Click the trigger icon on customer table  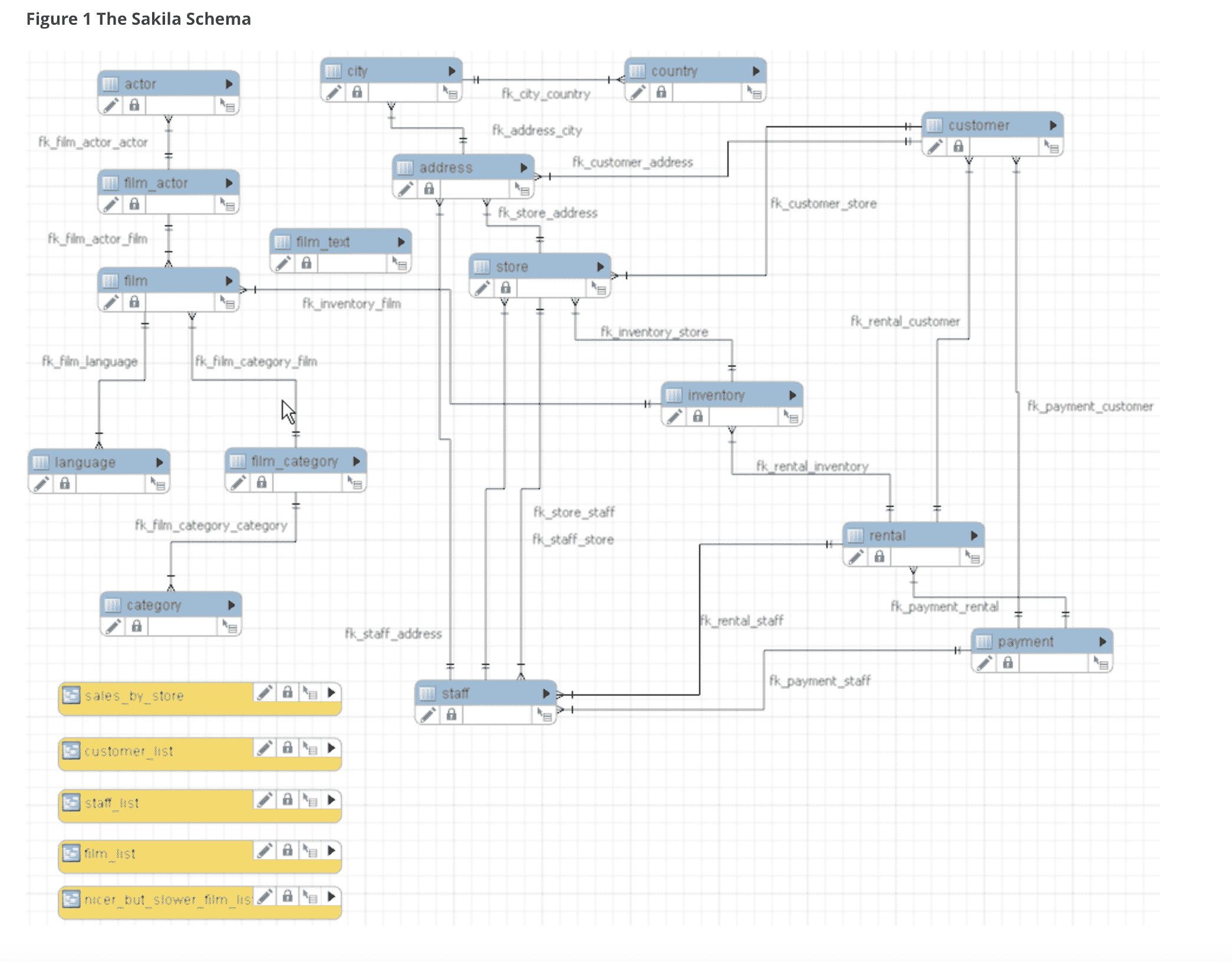(1052, 147)
